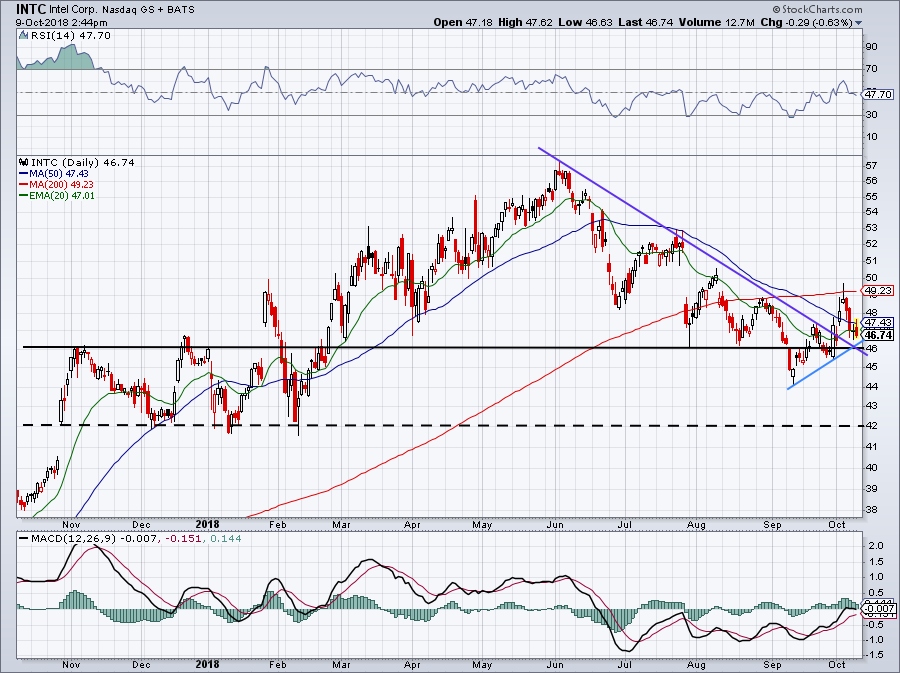Click the 30 RSI axis label

[871, 115]
